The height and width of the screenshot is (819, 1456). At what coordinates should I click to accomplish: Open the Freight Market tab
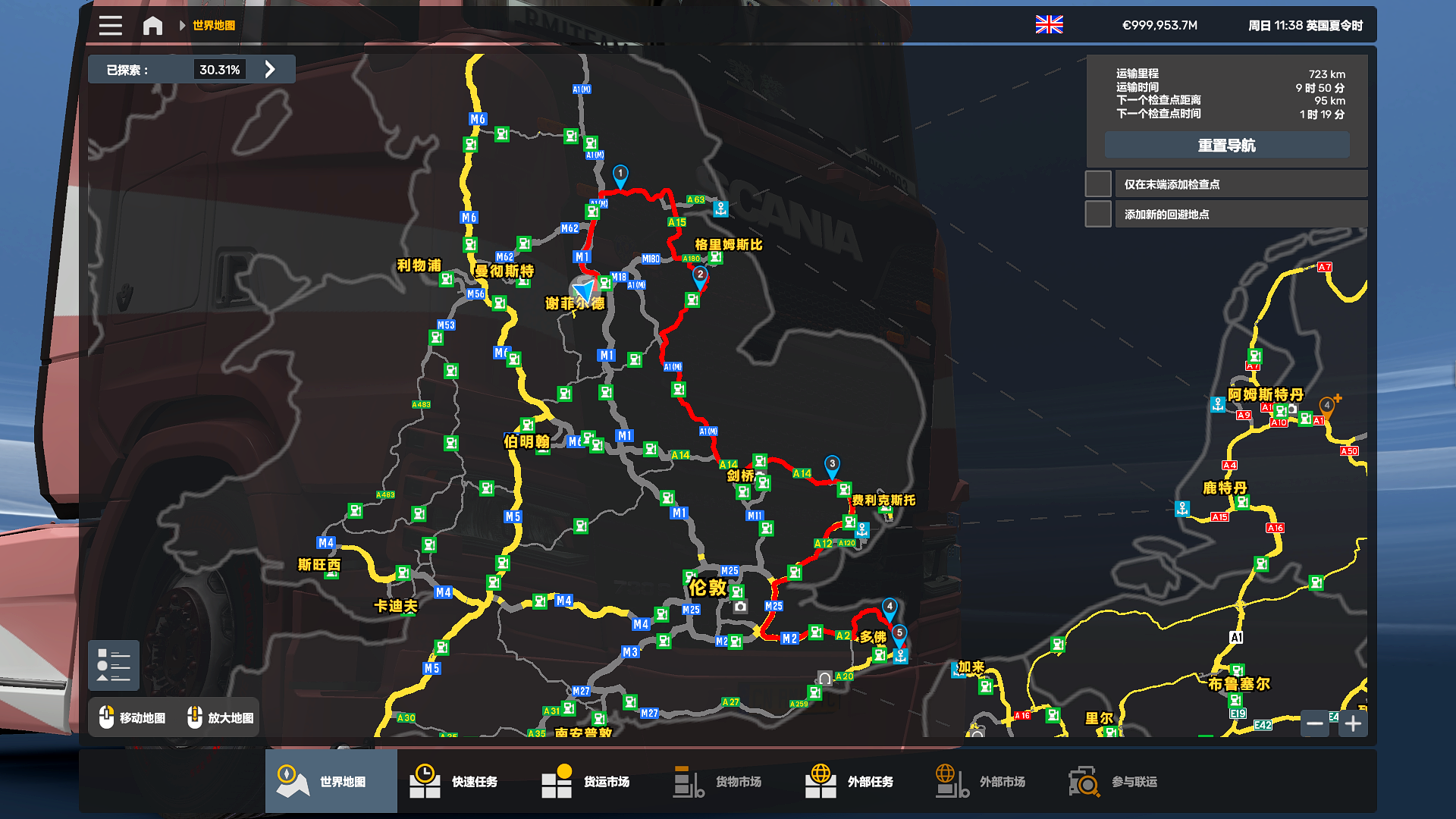[x=595, y=781]
